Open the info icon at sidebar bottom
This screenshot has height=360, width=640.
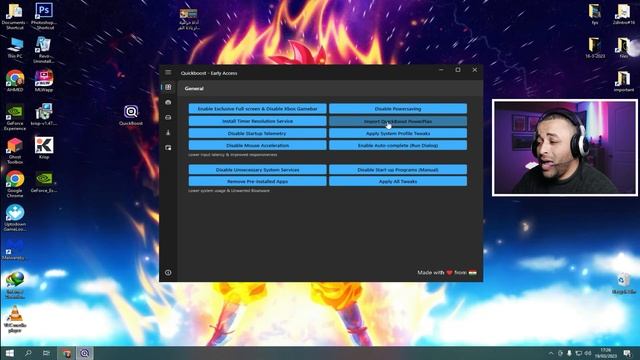168,273
